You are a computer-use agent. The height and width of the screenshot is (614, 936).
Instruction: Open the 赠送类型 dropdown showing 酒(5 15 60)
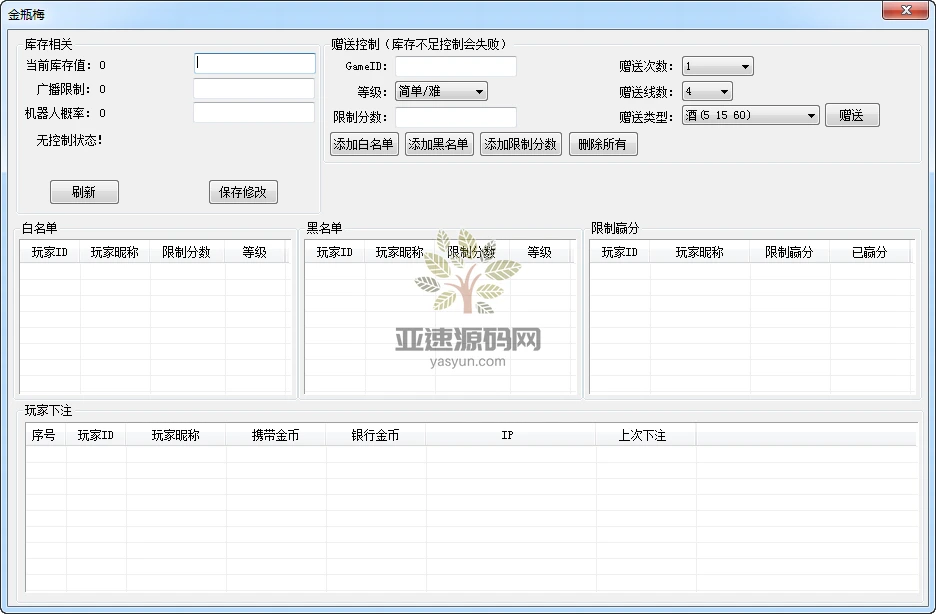(x=749, y=114)
